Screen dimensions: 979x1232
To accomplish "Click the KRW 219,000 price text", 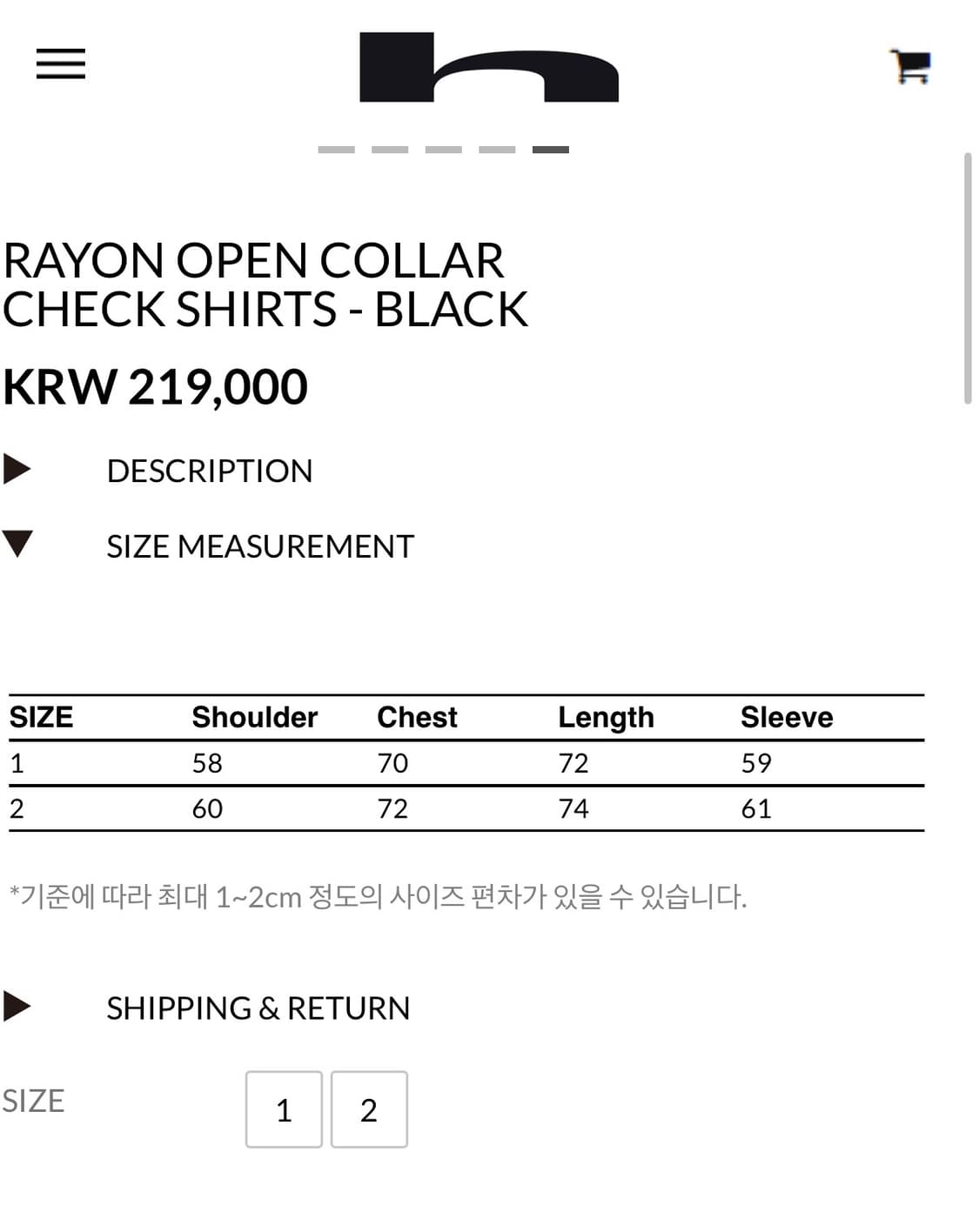I will point(155,386).
